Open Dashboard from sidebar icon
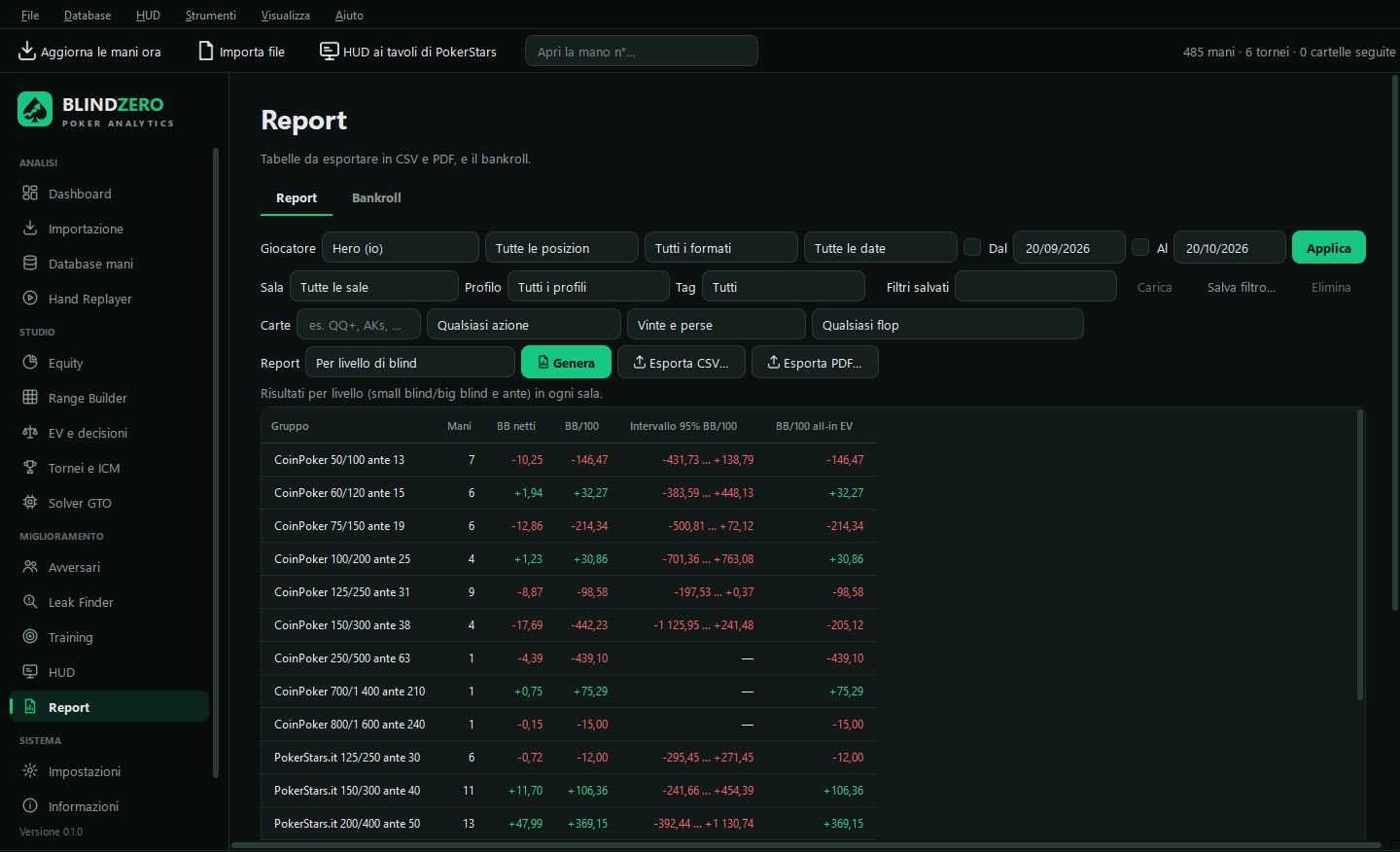1400x852 pixels. click(30, 194)
